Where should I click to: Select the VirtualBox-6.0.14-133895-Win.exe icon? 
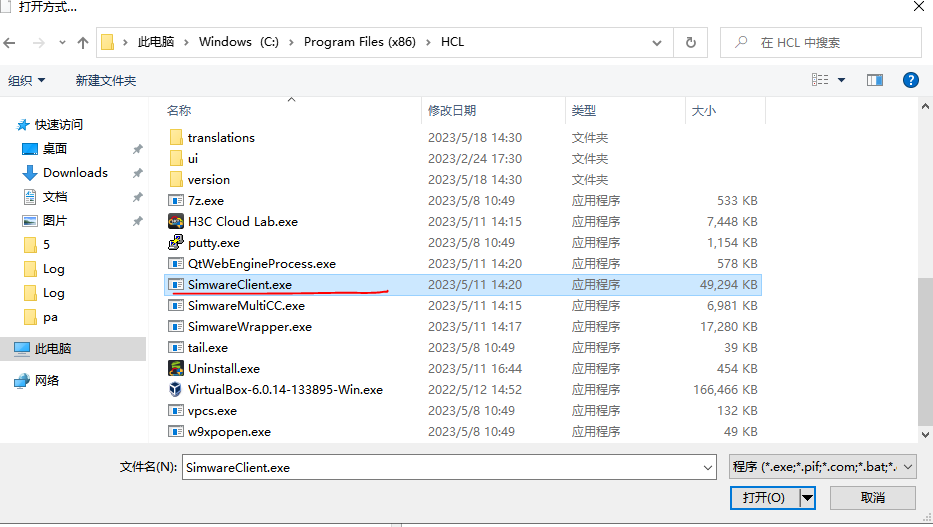pyautogui.click(x=176, y=390)
